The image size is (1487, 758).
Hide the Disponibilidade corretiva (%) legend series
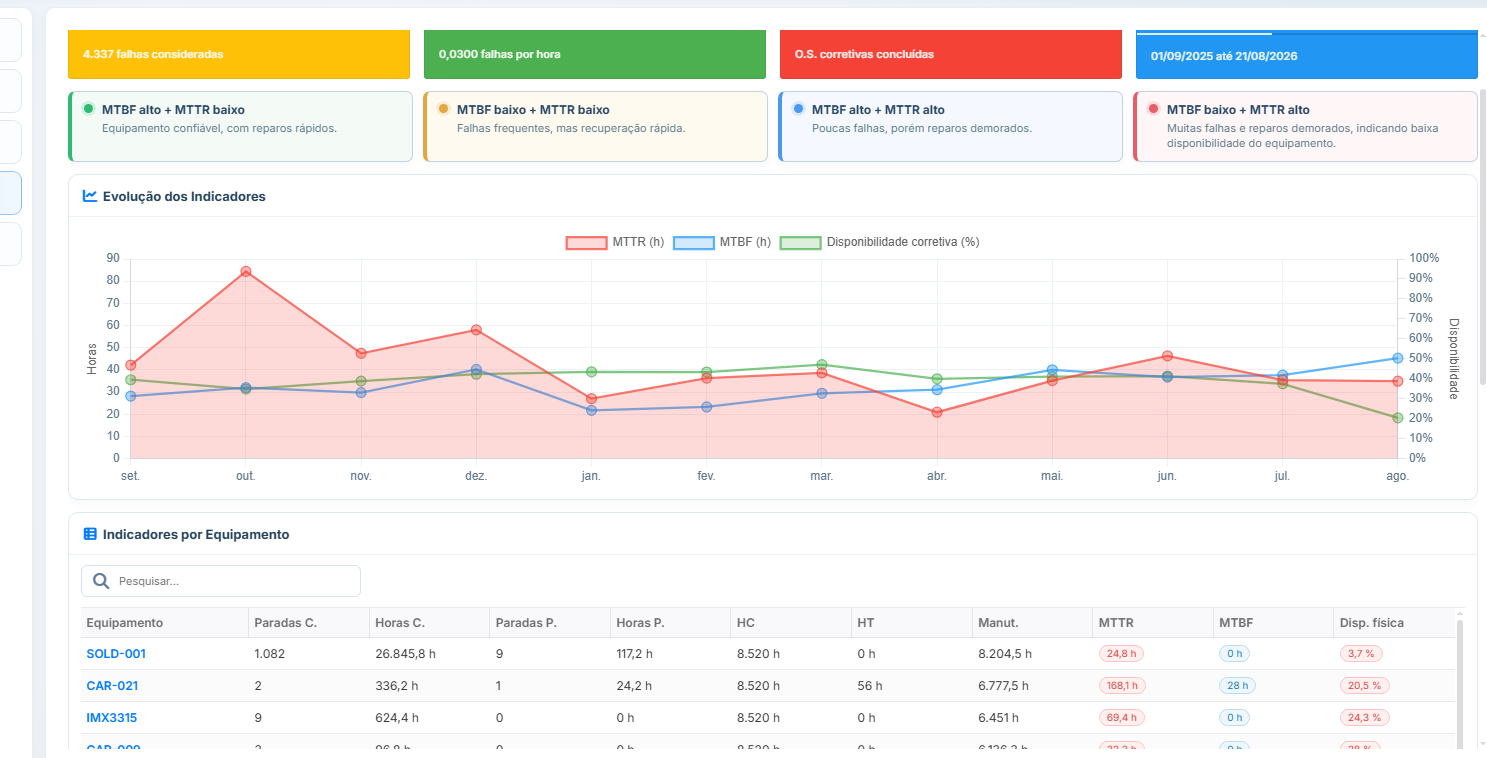pos(879,243)
